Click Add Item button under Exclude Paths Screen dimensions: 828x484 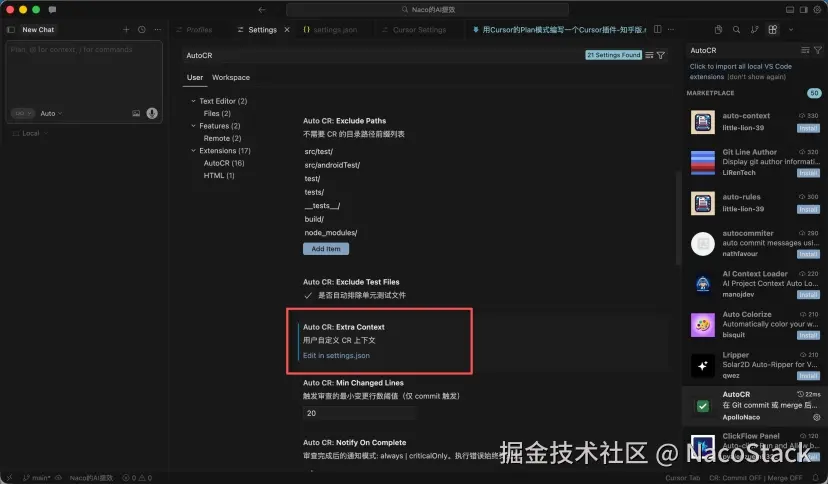326,249
